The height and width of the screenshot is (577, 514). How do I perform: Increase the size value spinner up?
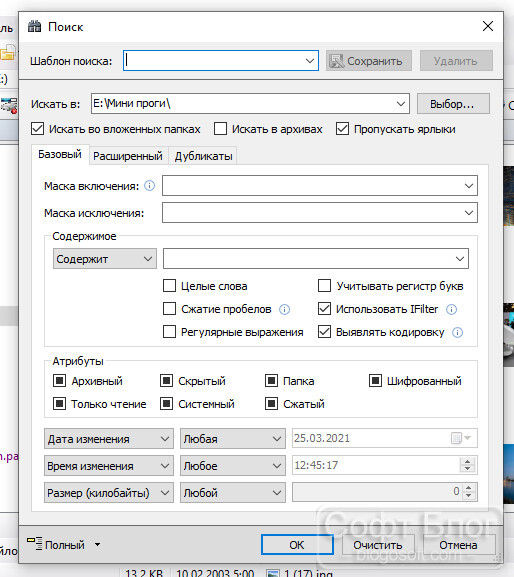[469, 488]
